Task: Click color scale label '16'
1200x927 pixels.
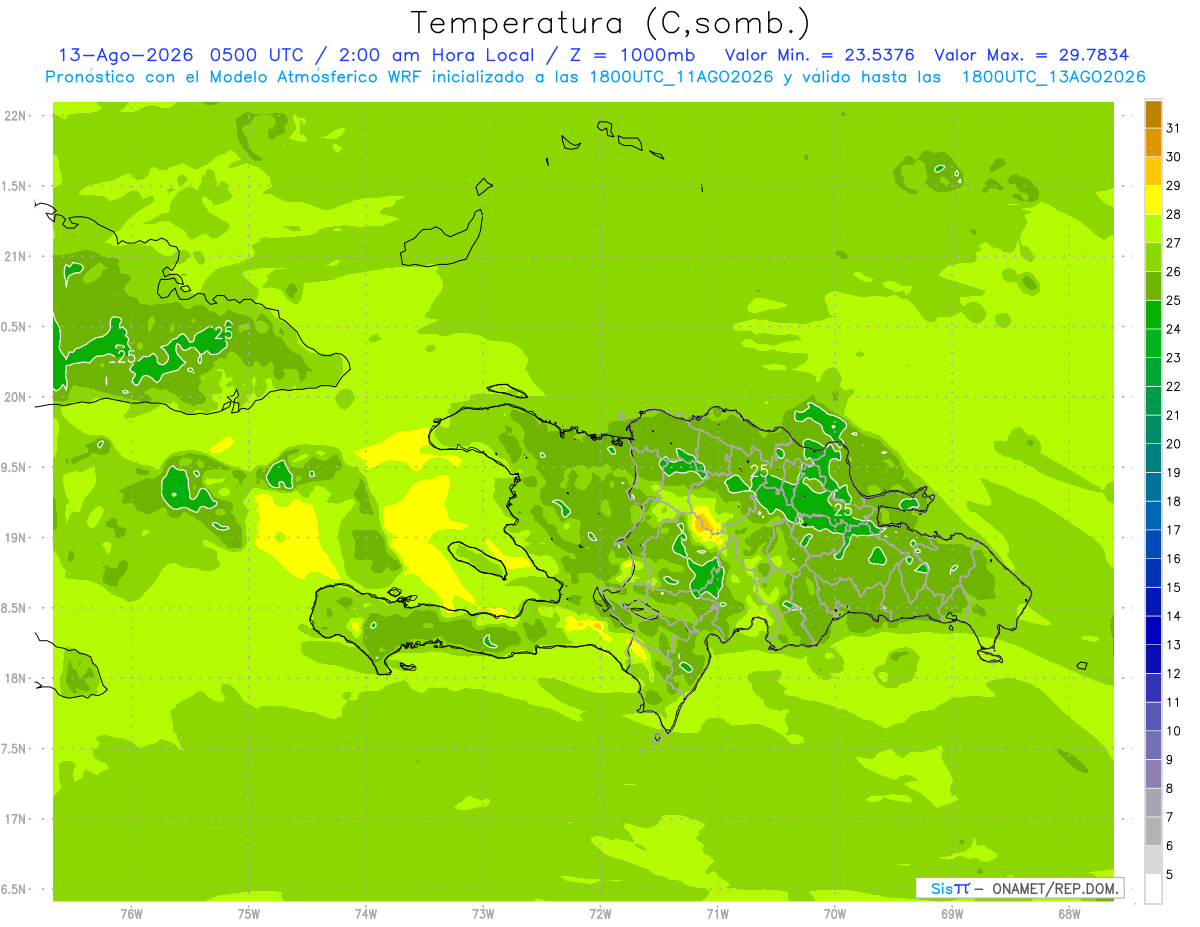Action: pos(1174,559)
